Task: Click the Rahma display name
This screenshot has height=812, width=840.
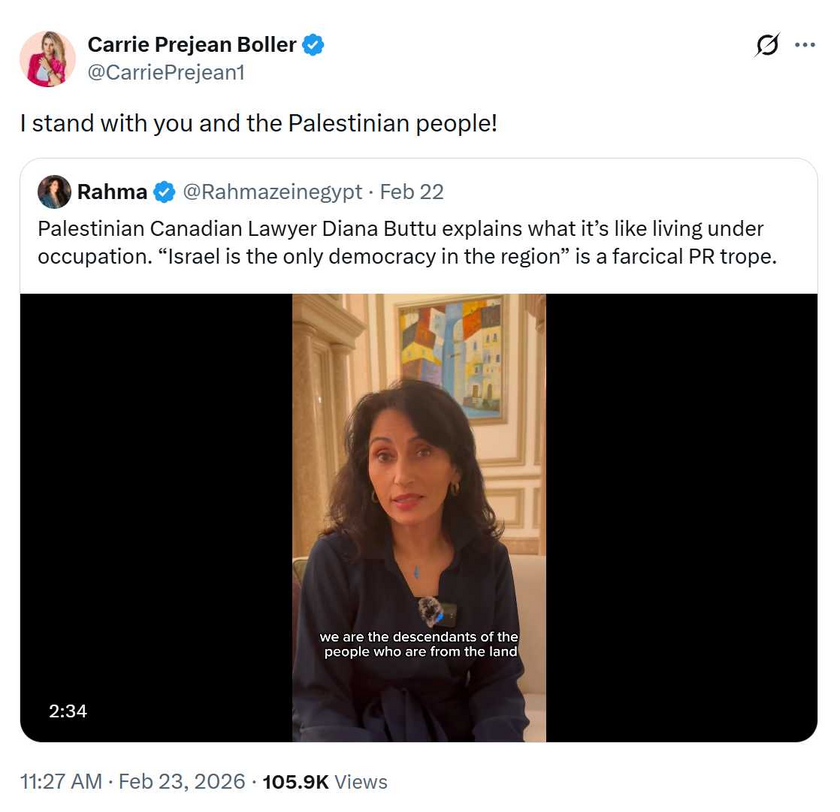Action: coord(112,192)
